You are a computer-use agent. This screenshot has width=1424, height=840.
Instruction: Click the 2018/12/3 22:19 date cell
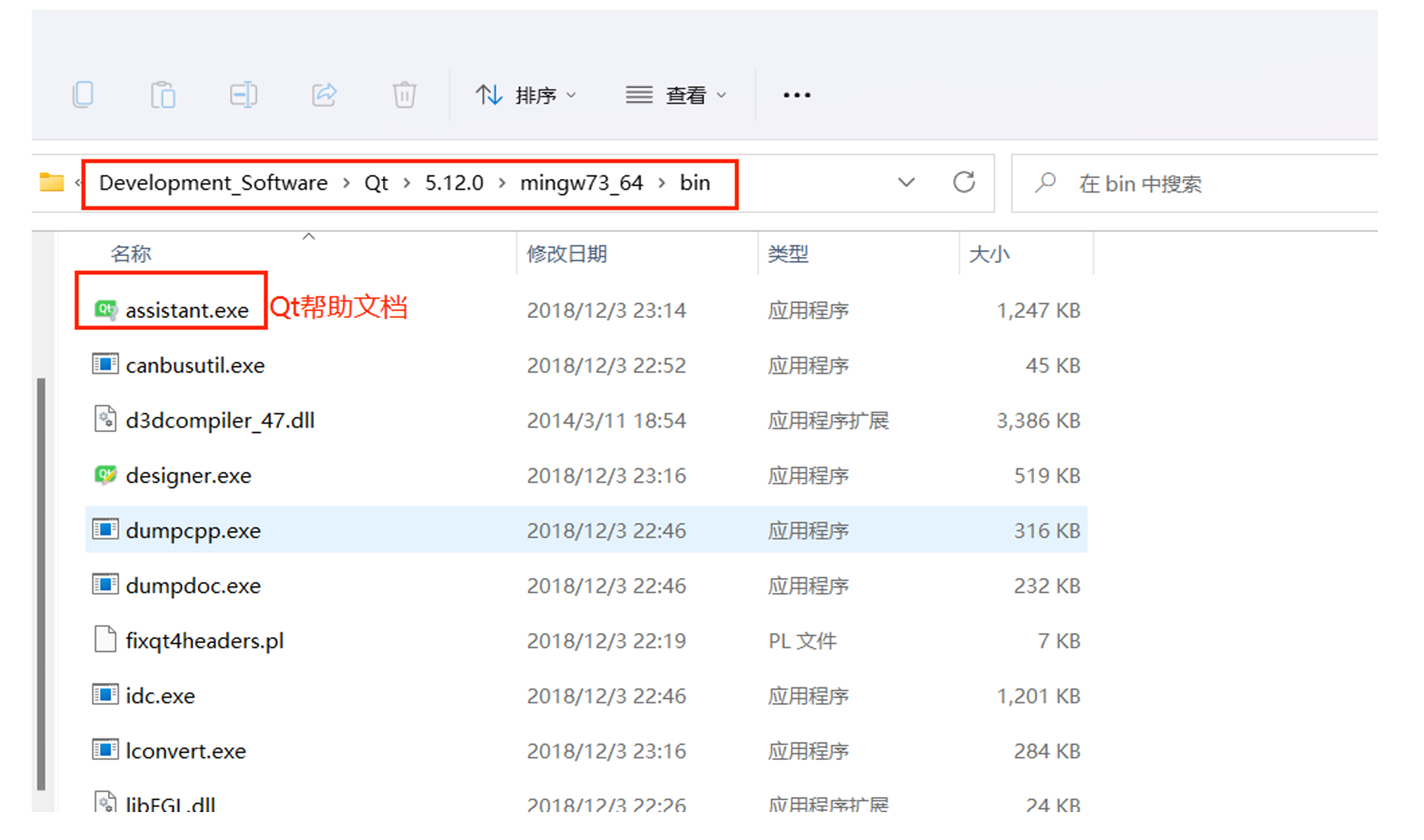[x=607, y=641]
